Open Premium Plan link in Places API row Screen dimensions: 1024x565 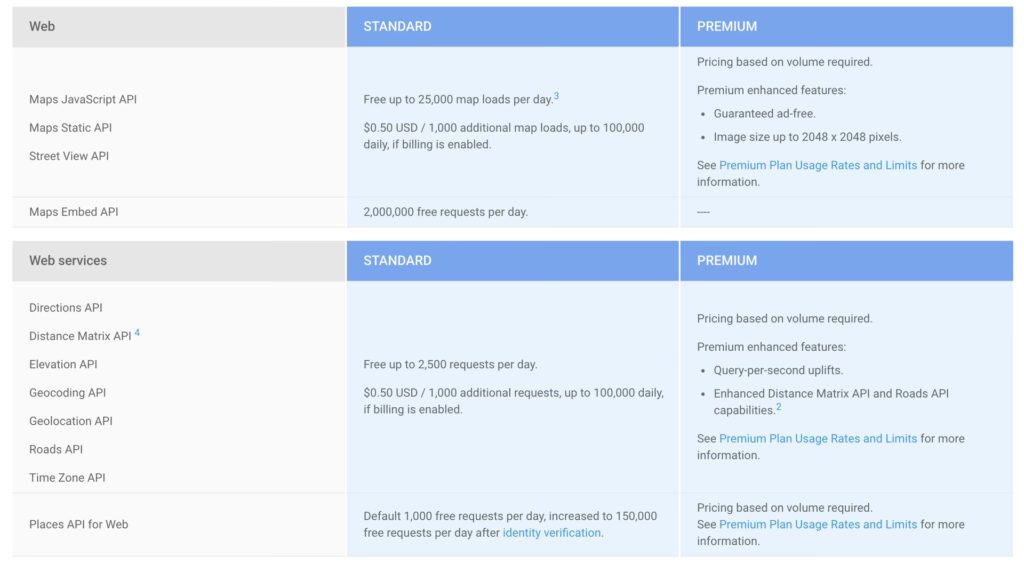pyautogui.click(x=817, y=524)
